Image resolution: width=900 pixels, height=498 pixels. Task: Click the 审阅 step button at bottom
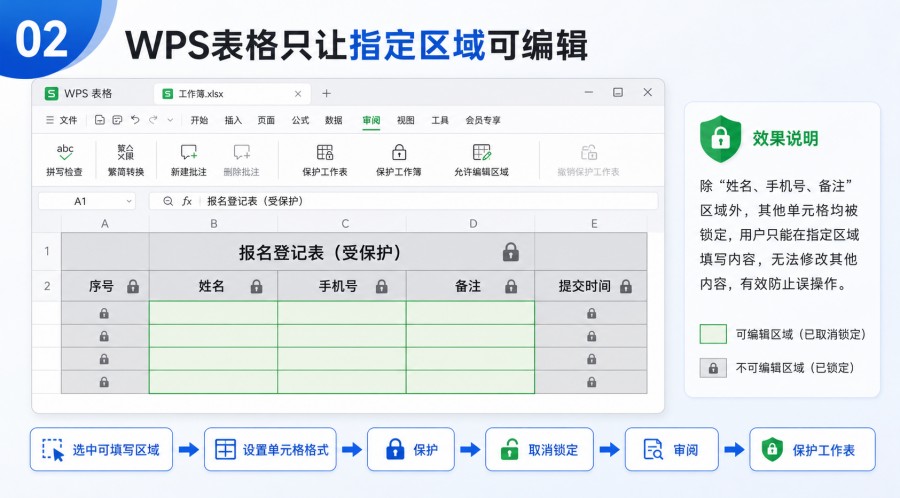point(672,449)
